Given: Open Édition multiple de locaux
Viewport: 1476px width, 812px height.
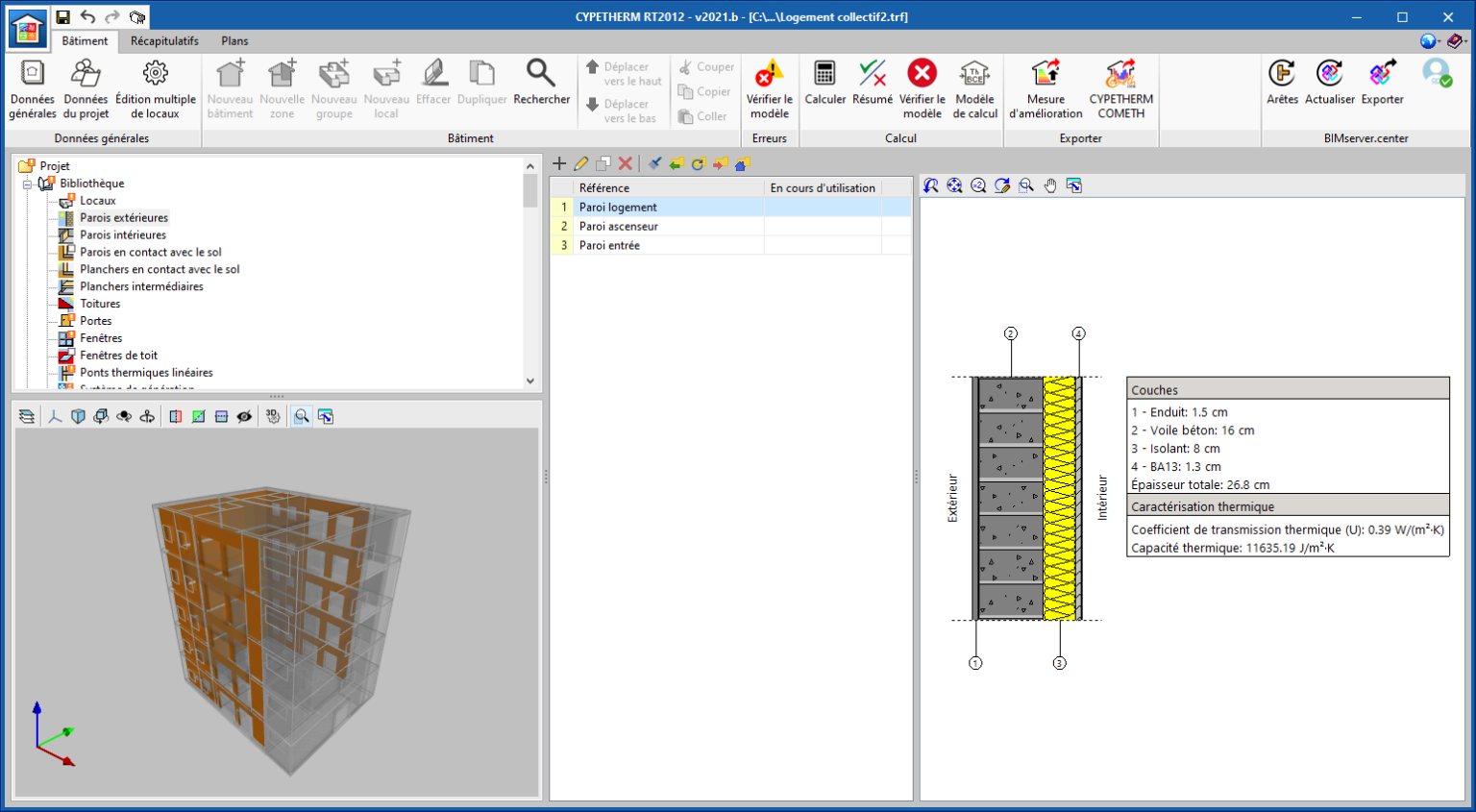Looking at the screenshot, I should point(155,88).
